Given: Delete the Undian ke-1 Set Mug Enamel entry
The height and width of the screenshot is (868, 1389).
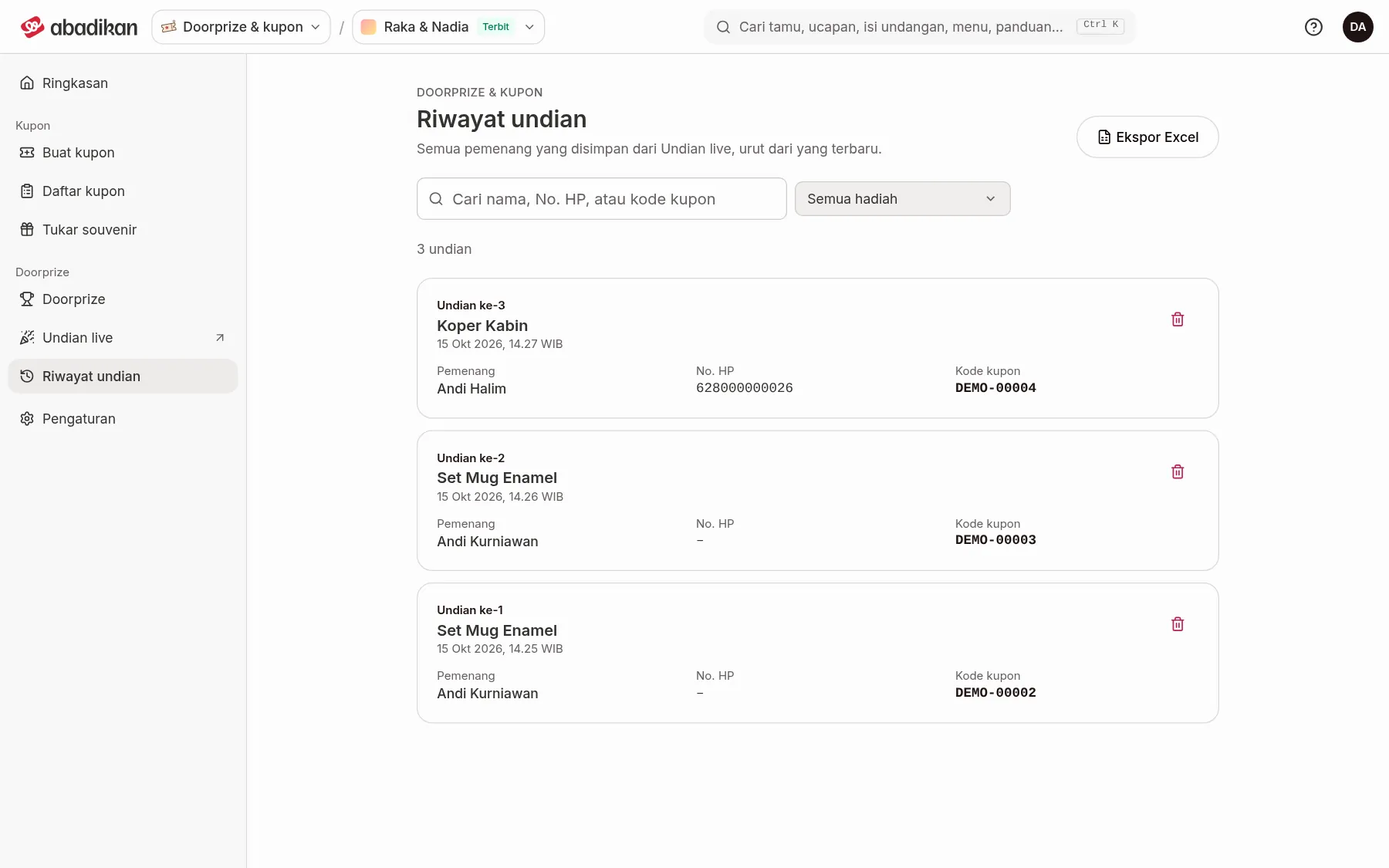Looking at the screenshot, I should click(x=1178, y=624).
